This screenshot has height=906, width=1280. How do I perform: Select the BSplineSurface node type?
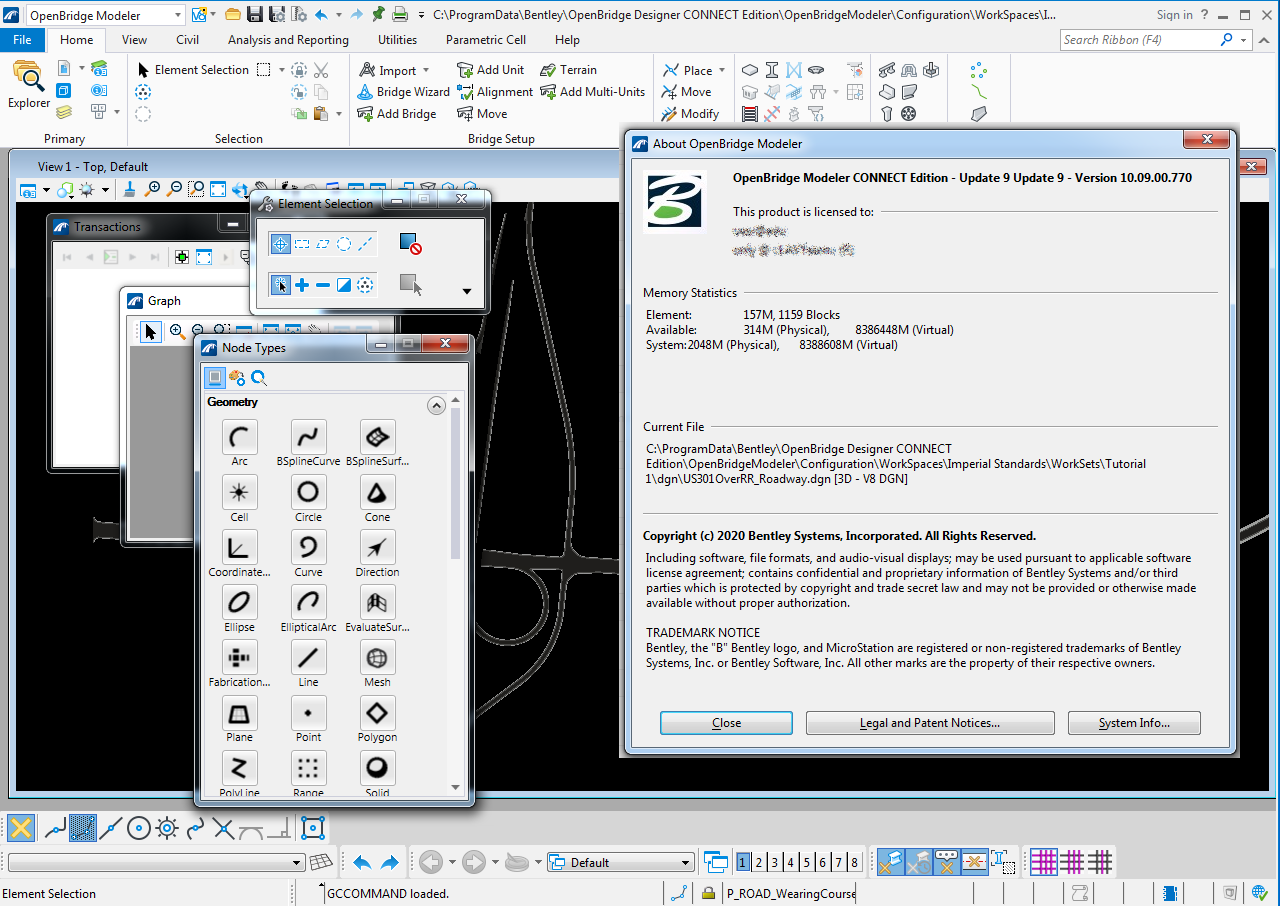point(378,438)
